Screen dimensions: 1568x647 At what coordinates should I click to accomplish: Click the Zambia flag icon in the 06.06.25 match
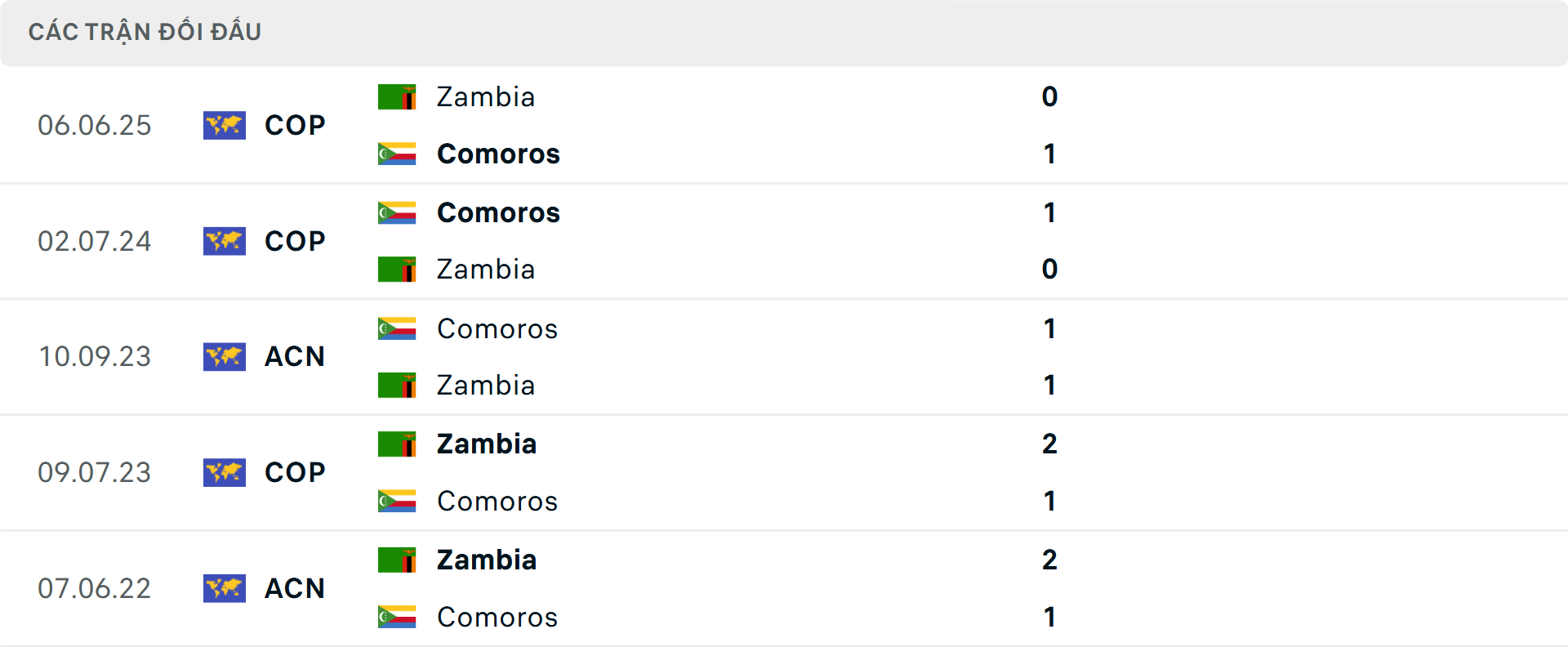[x=397, y=96]
